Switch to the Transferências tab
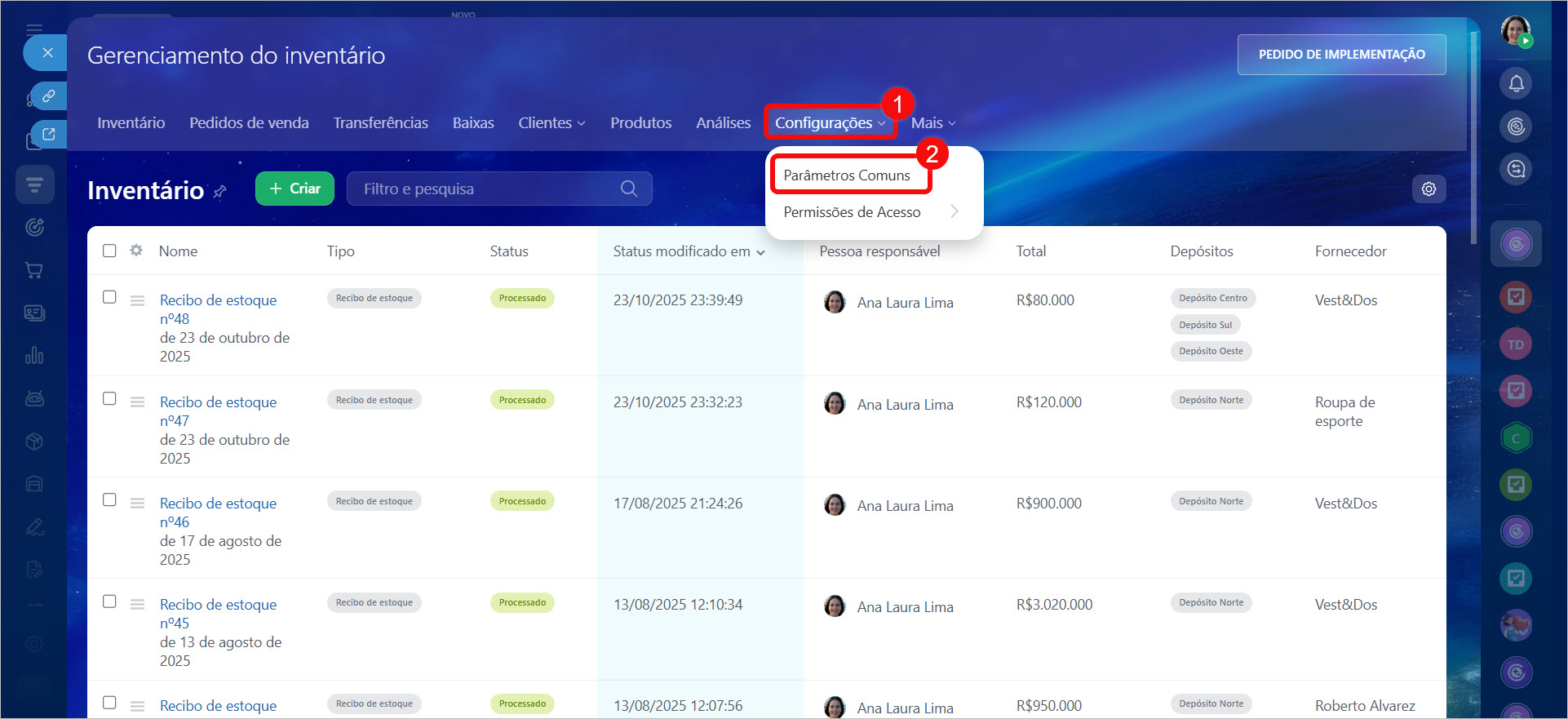The height and width of the screenshot is (719, 1568). click(380, 122)
